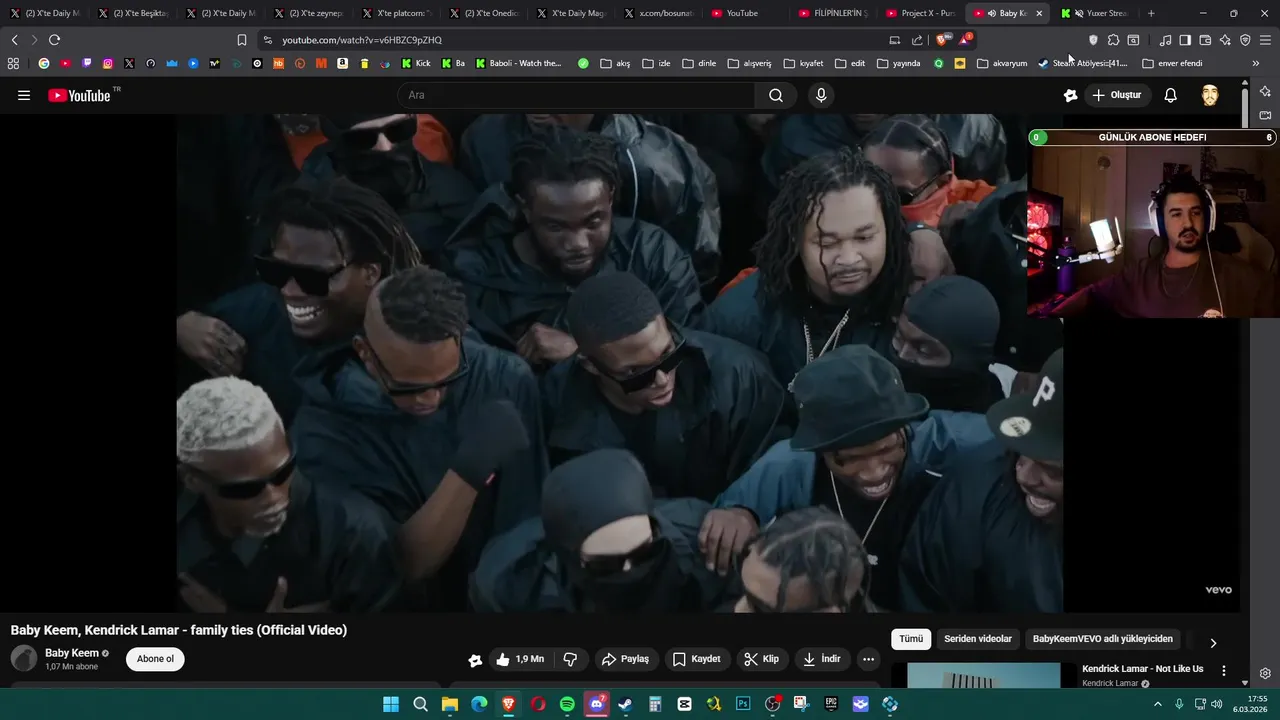Select the Seriden videolar chip
The width and height of the screenshot is (1280, 720).
pyautogui.click(x=978, y=639)
